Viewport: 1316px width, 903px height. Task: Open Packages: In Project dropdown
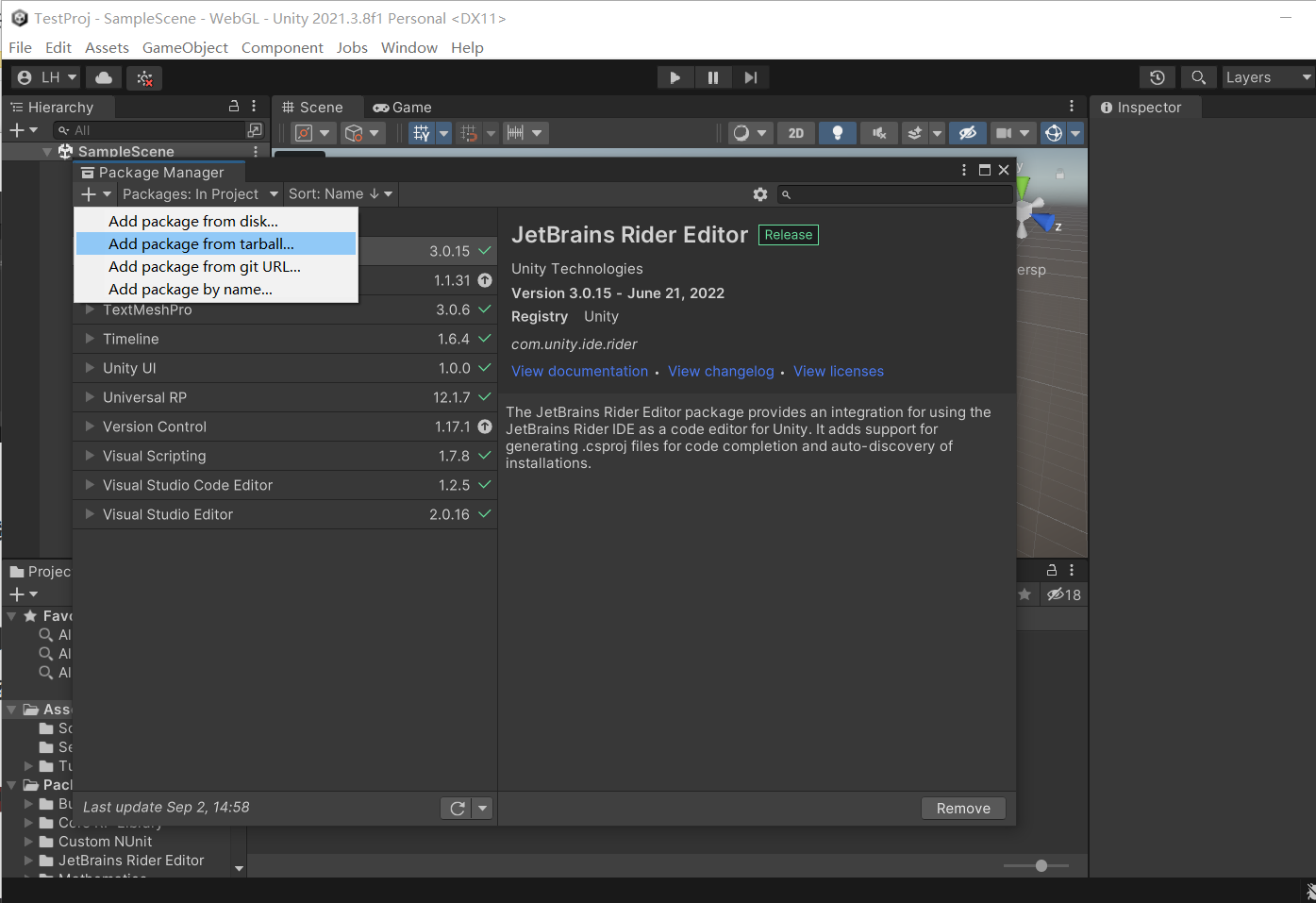click(x=200, y=193)
